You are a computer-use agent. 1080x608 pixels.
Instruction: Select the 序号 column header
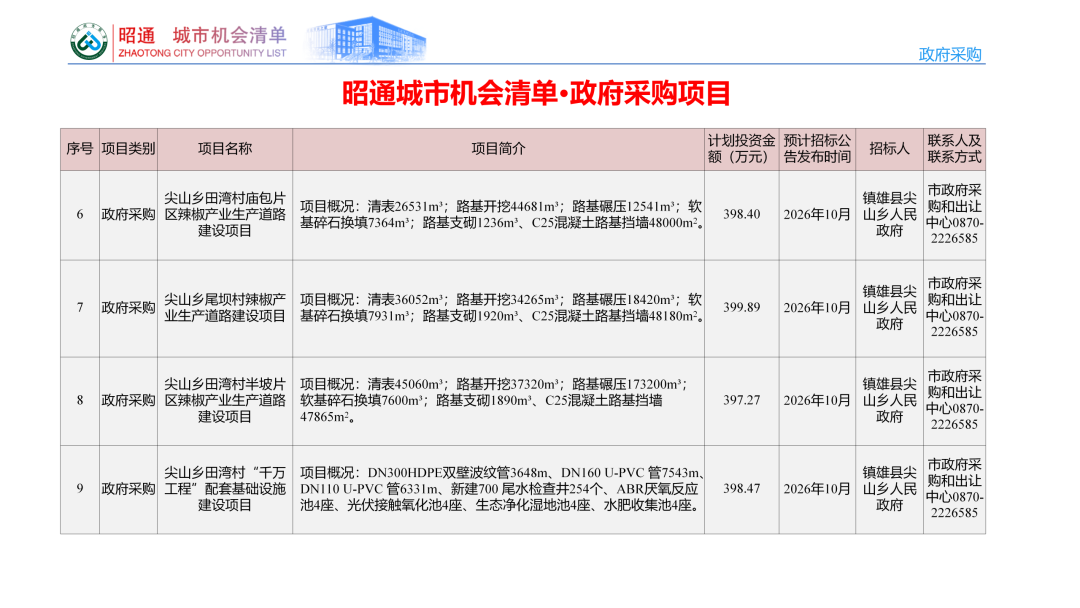[80, 149]
